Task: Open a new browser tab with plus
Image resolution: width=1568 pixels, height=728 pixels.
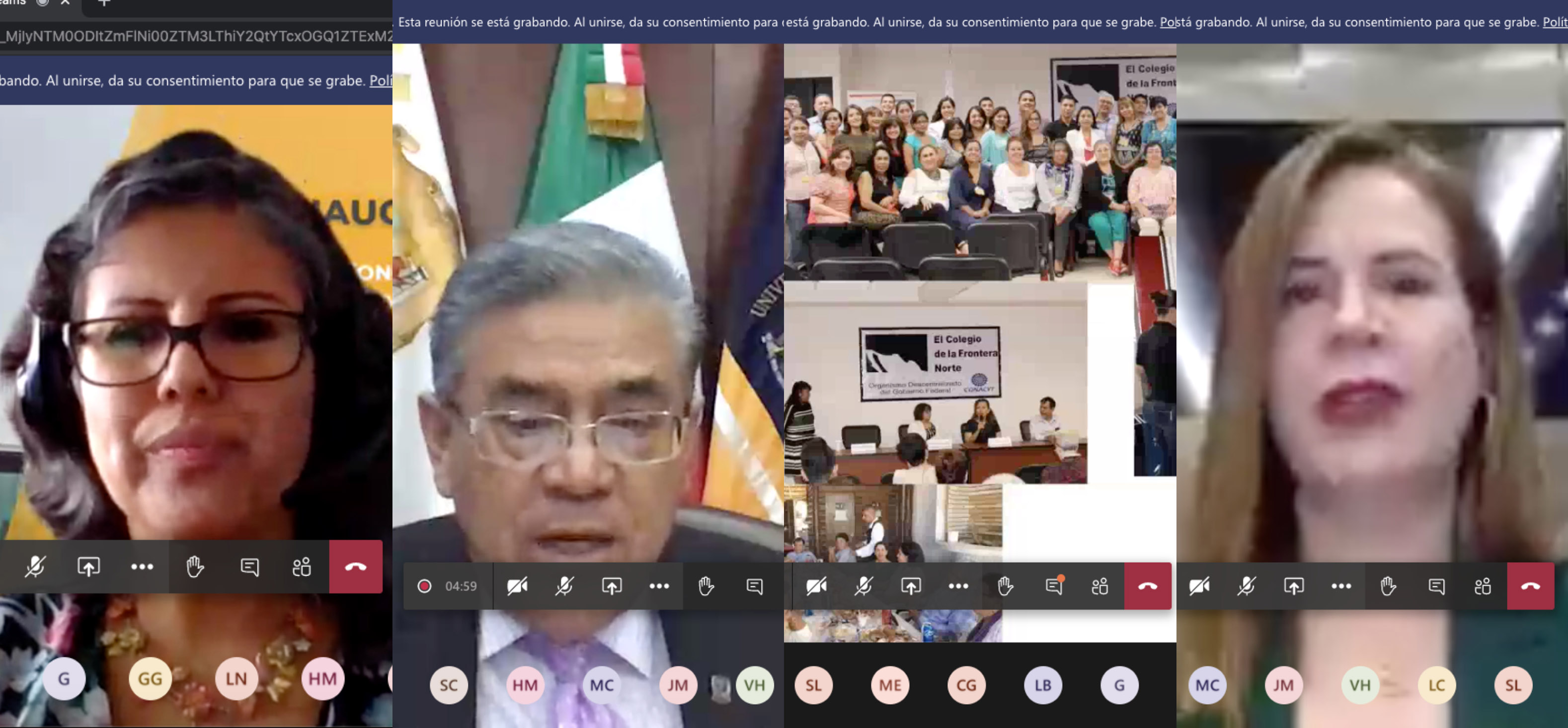Action: tap(104, 3)
